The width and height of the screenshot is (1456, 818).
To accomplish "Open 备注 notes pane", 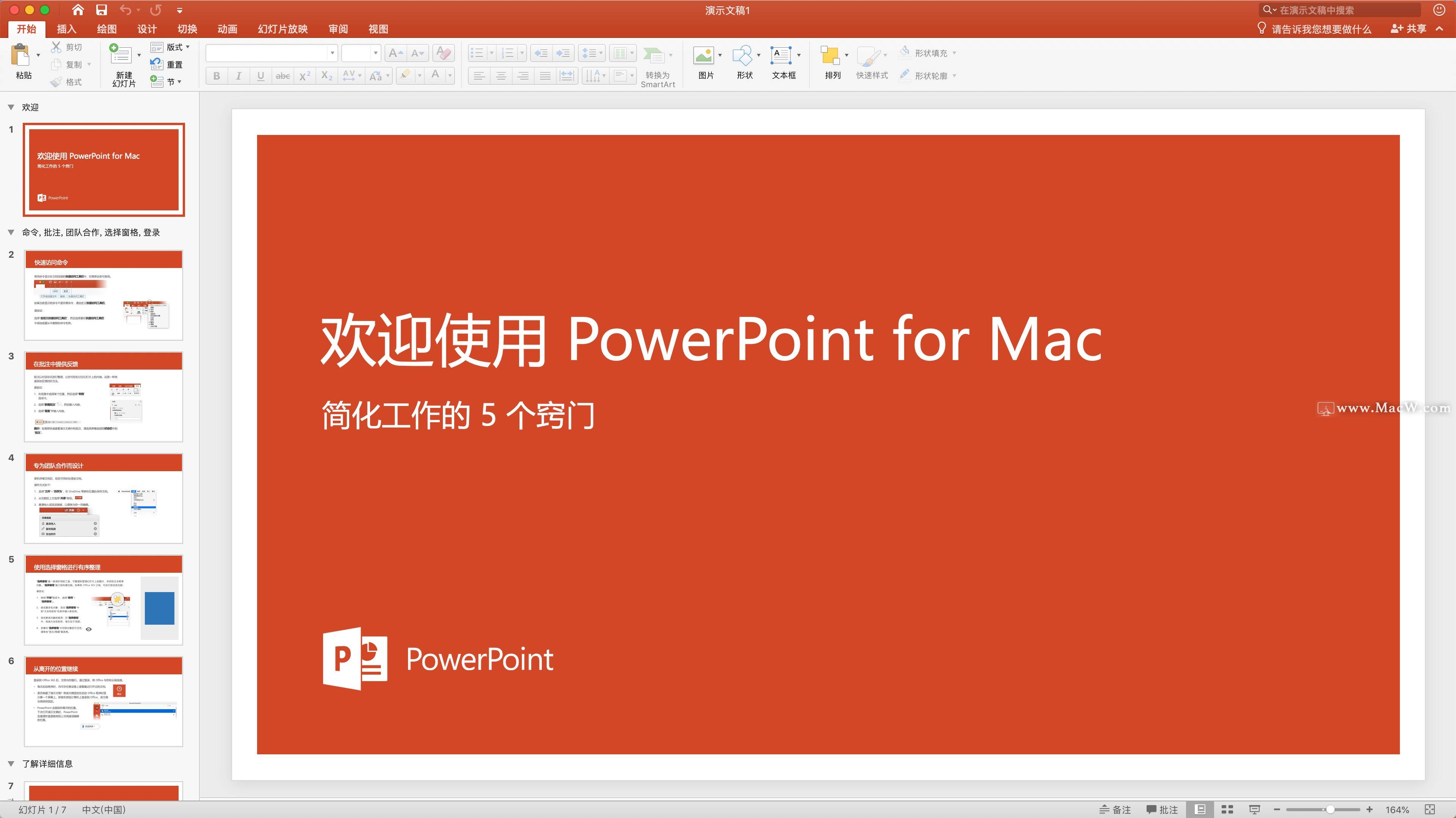I will pos(1115,810).
